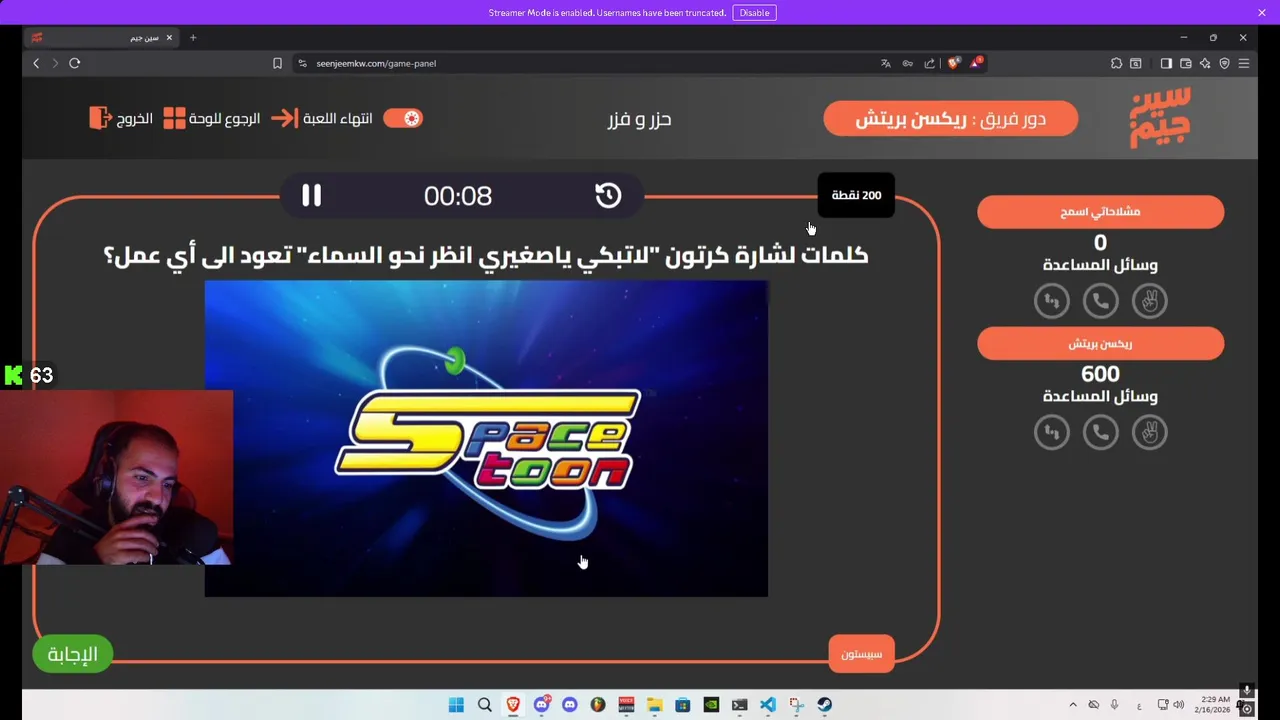Screen dimensions: 1280x720
Task: Open the share page icon
Action: pos(929,63)
